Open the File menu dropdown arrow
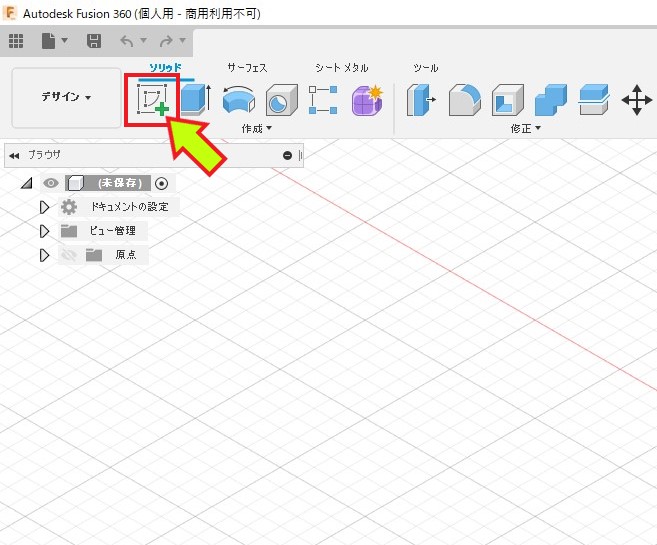The image size is (657, 545). (x=64, y=40)
